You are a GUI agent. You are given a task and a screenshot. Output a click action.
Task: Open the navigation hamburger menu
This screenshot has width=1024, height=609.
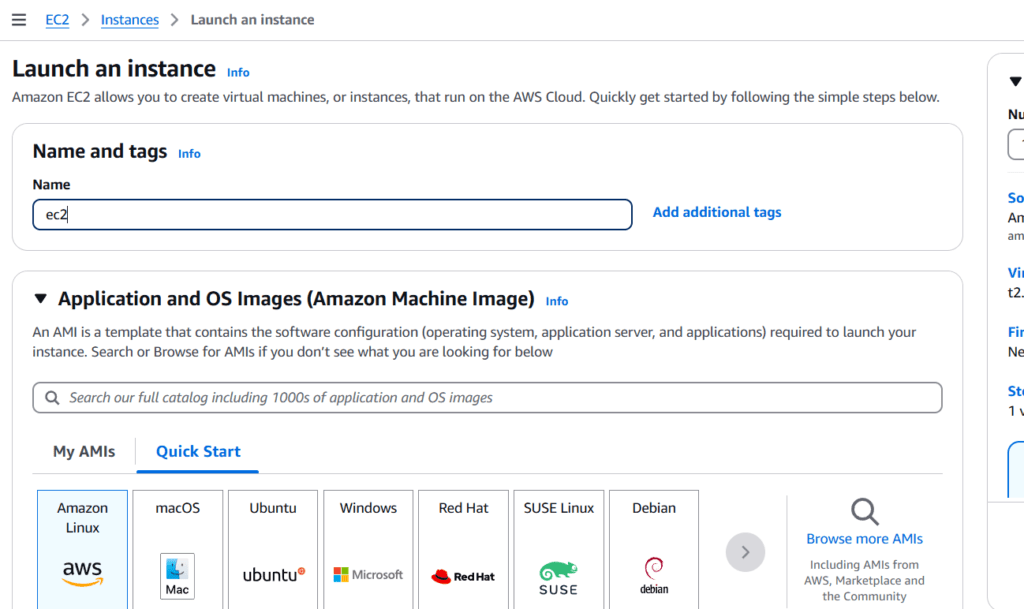pos(18,19)
